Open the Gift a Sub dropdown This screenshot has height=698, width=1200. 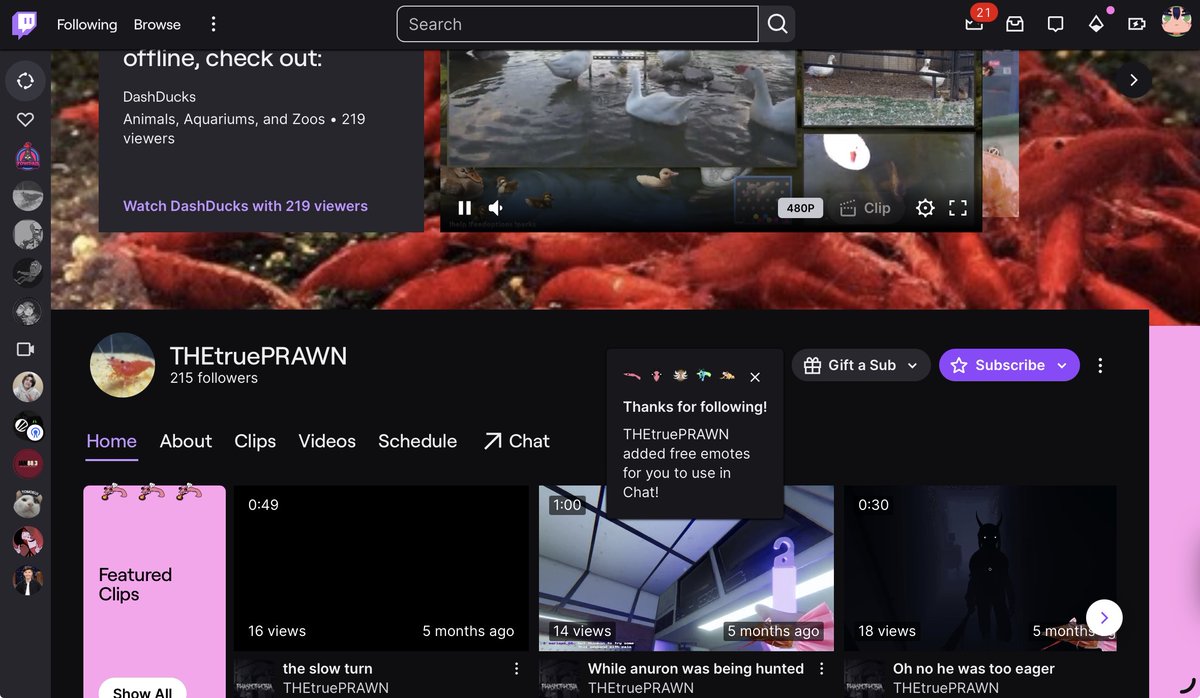click(861, 365)
